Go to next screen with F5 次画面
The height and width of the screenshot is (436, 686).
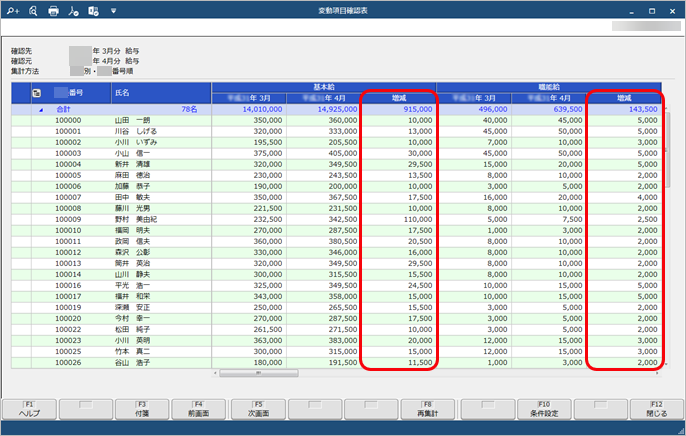(257, 409)
